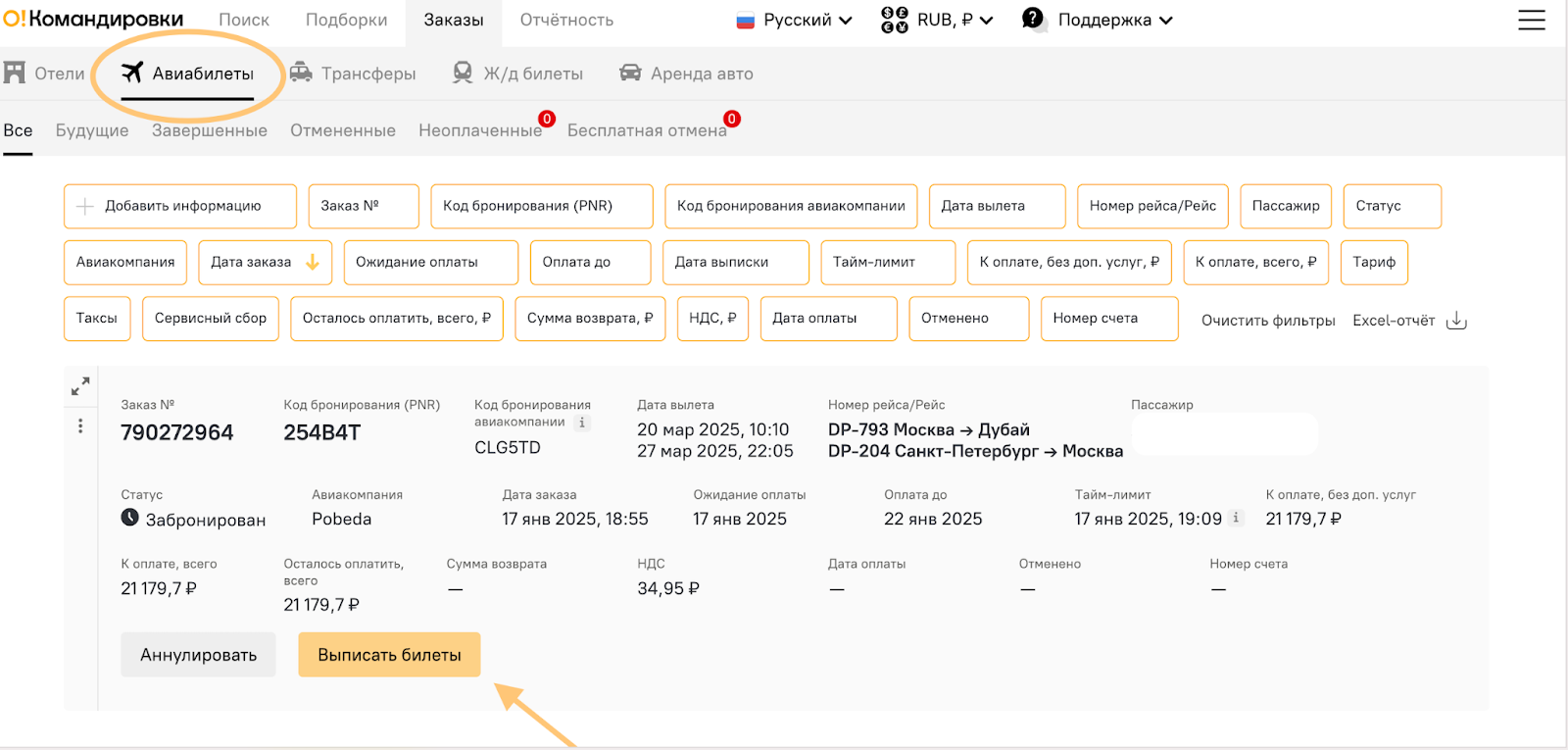This screenshot has height=750, width=1568.
Task: Open the Дата вылета filter
Action: point(997,206)
